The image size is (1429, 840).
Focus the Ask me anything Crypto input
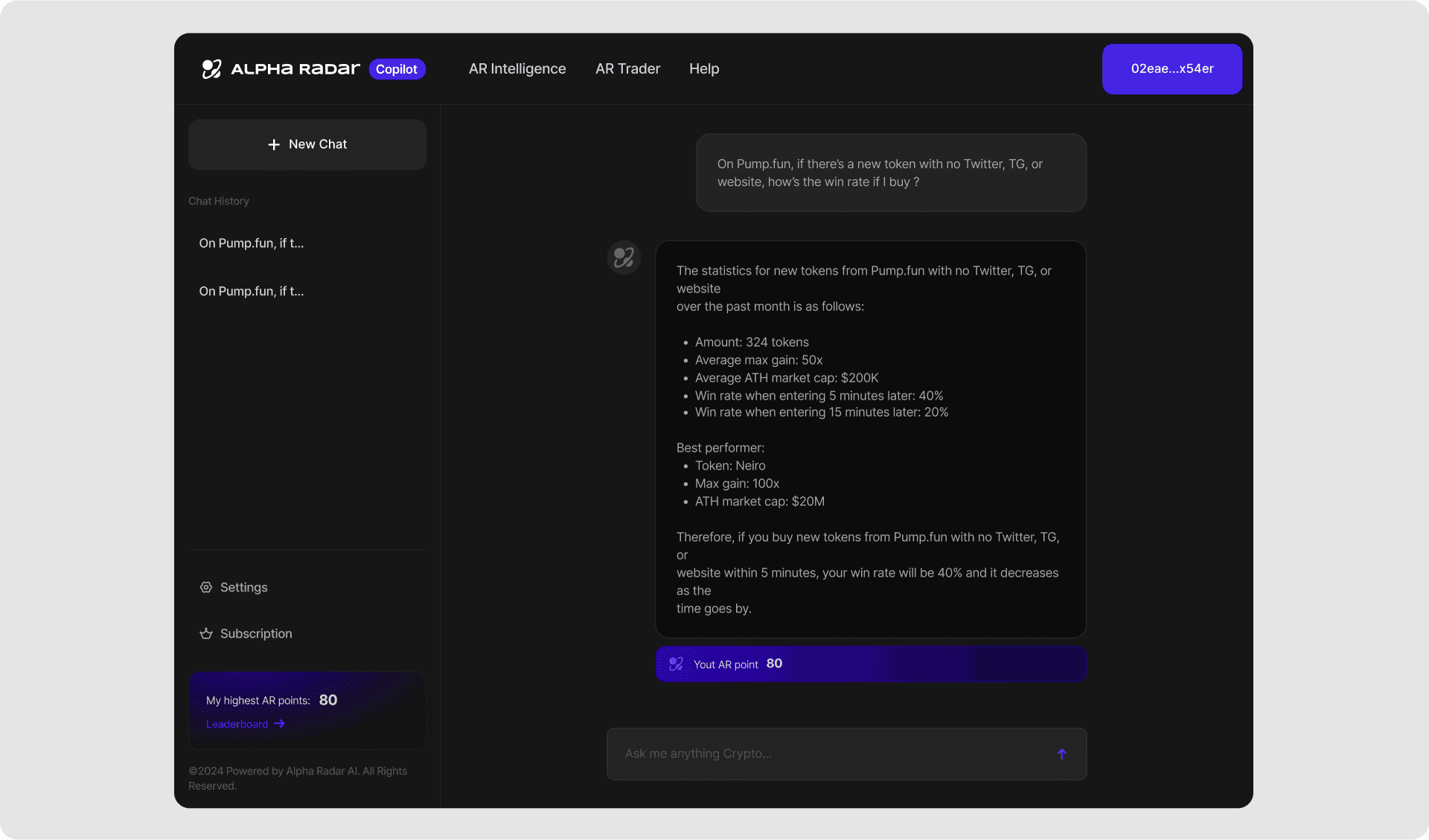point(826,754)
